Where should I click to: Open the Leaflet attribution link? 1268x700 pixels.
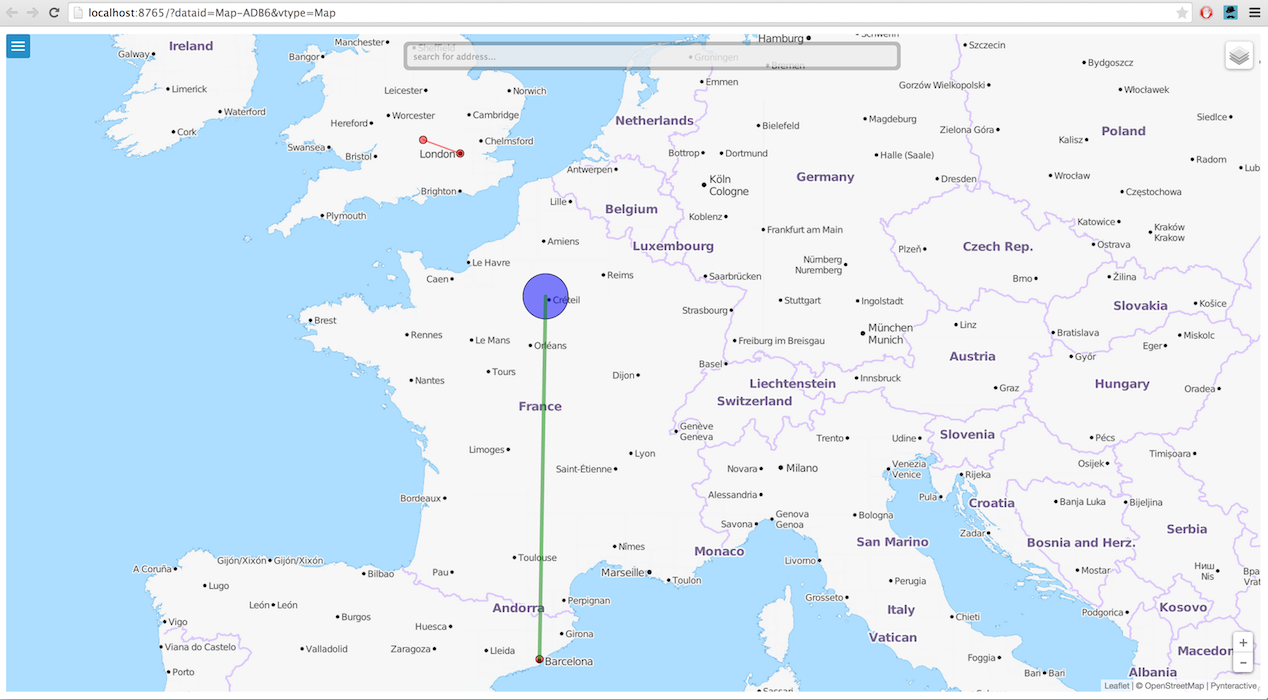(1117, 685)
